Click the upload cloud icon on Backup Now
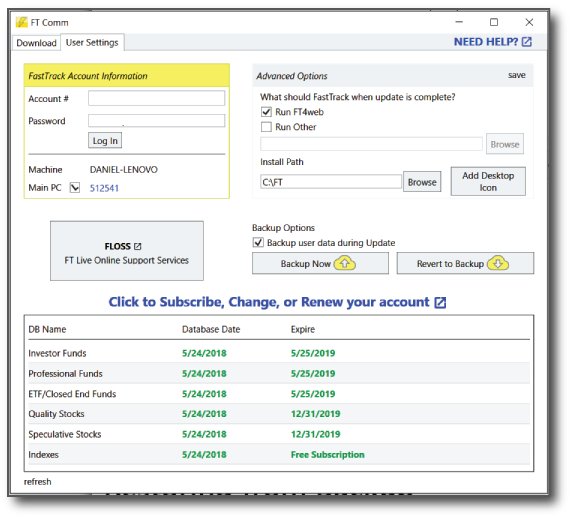571x517 pixels. [344, 263]
